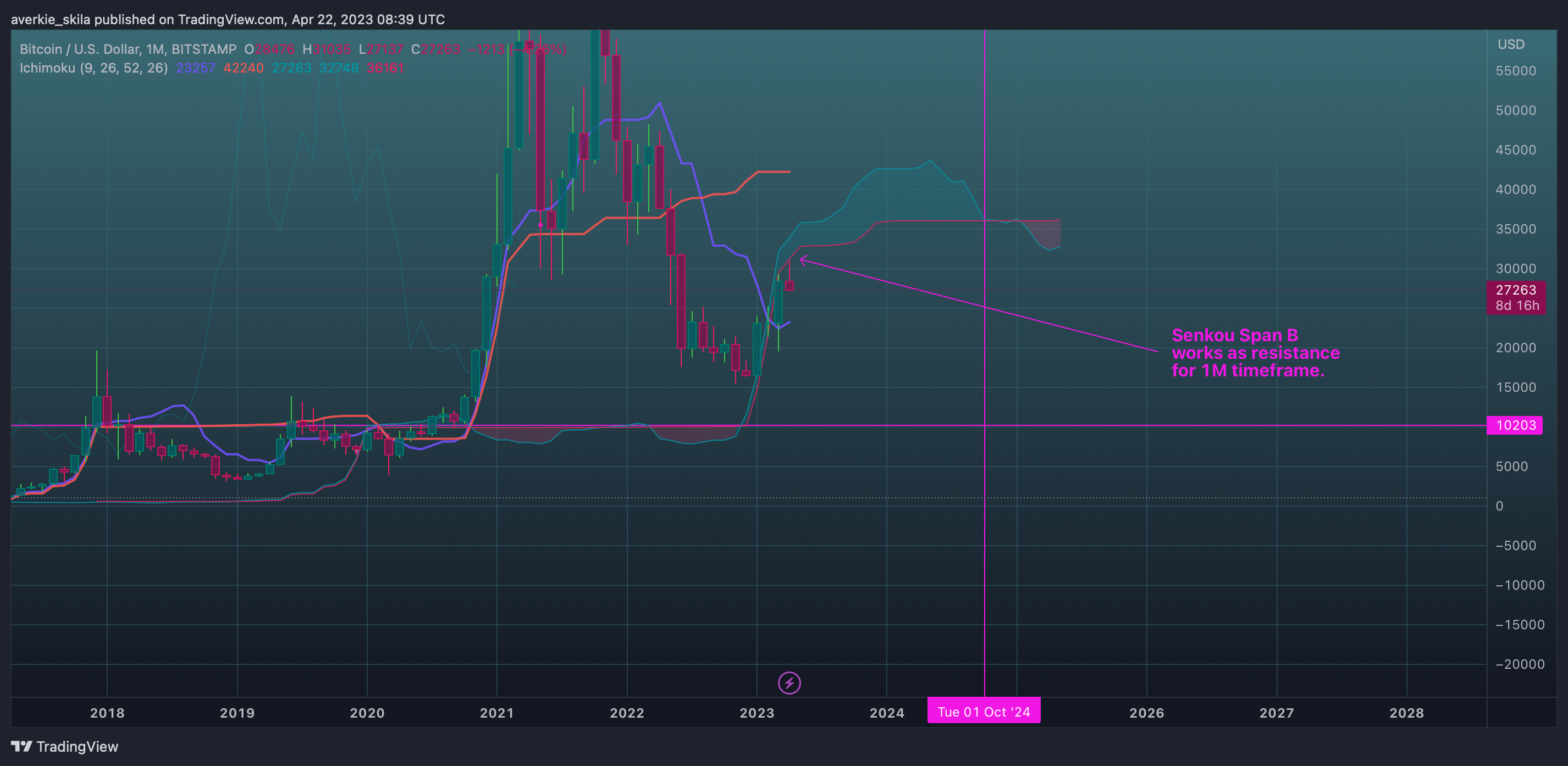
Task: Click the USD currency label
Action: [x=1511, y=45]
